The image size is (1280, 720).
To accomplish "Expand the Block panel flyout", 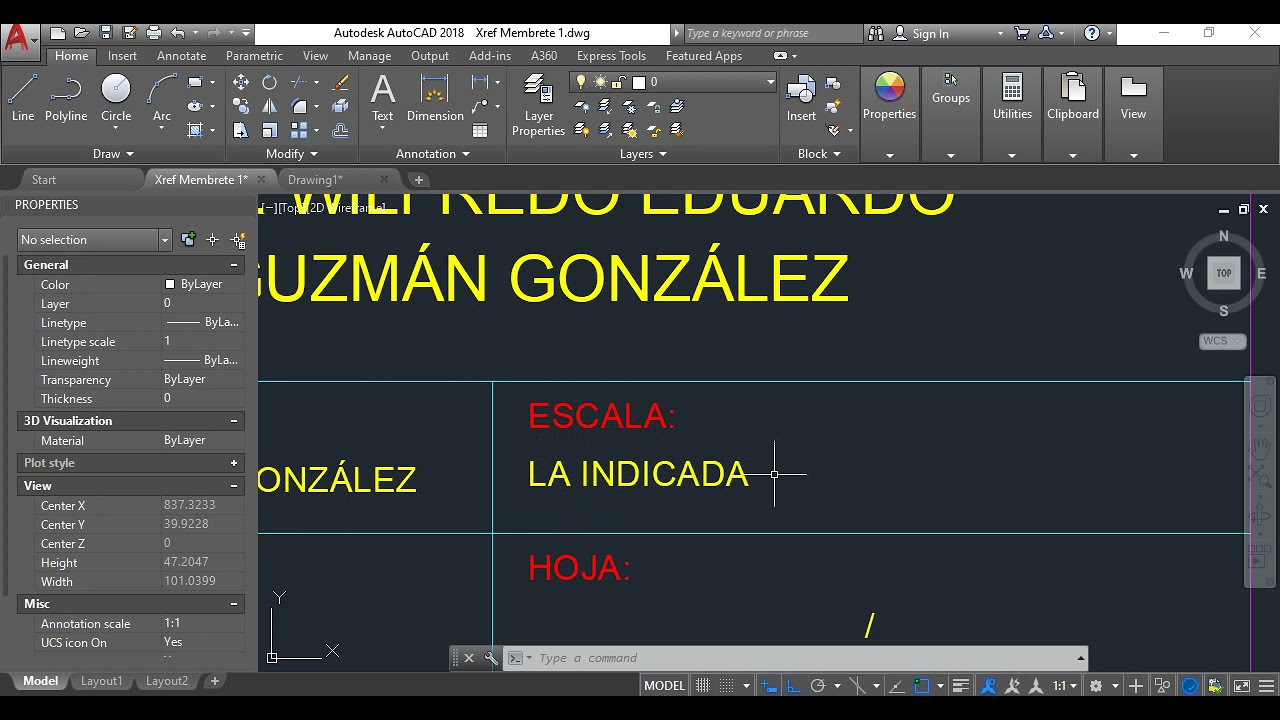I will coord(819,154).
